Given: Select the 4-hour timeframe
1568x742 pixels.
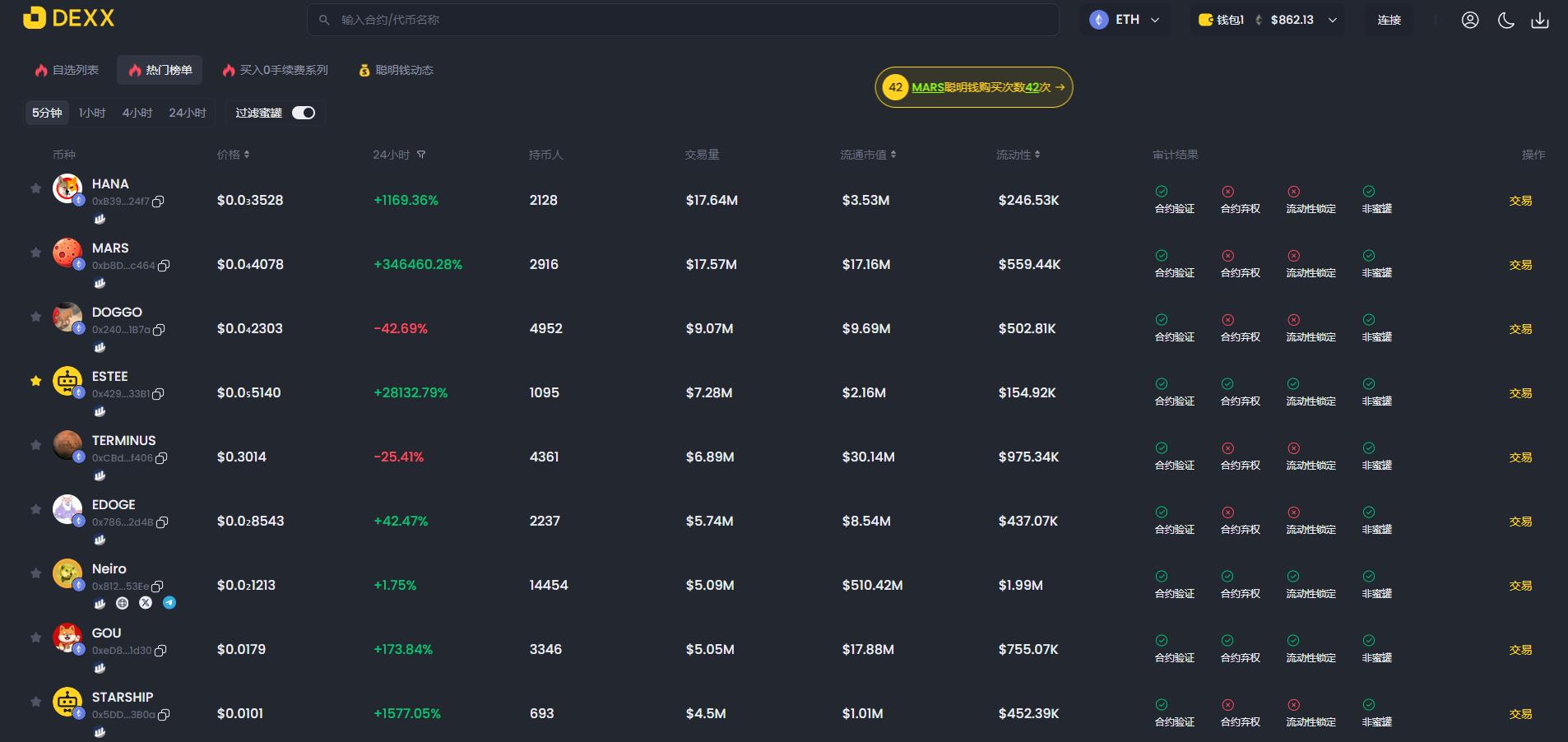Looking at the screenshot, I should 137,113.
